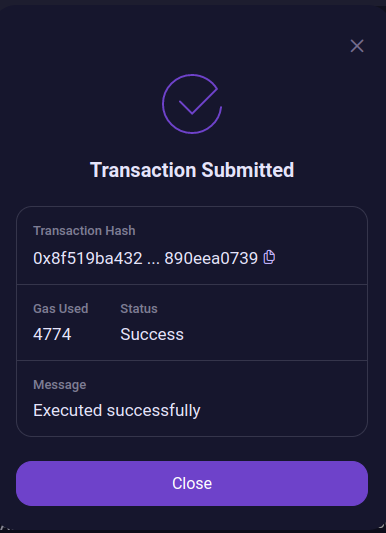Copy the transaction hash to clipboard
This screenshot has width=386, height=533.
(269, 257)
